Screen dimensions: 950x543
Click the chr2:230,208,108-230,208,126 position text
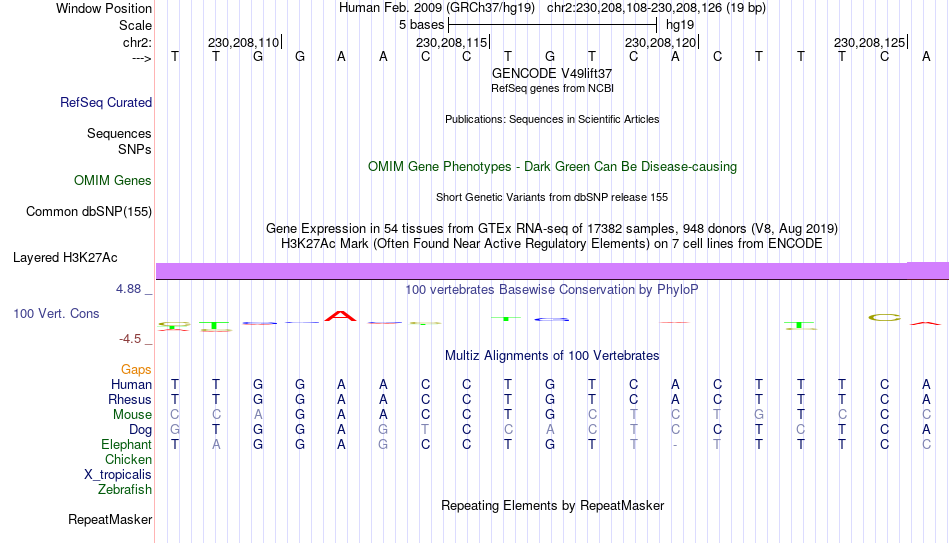point(656,8)
